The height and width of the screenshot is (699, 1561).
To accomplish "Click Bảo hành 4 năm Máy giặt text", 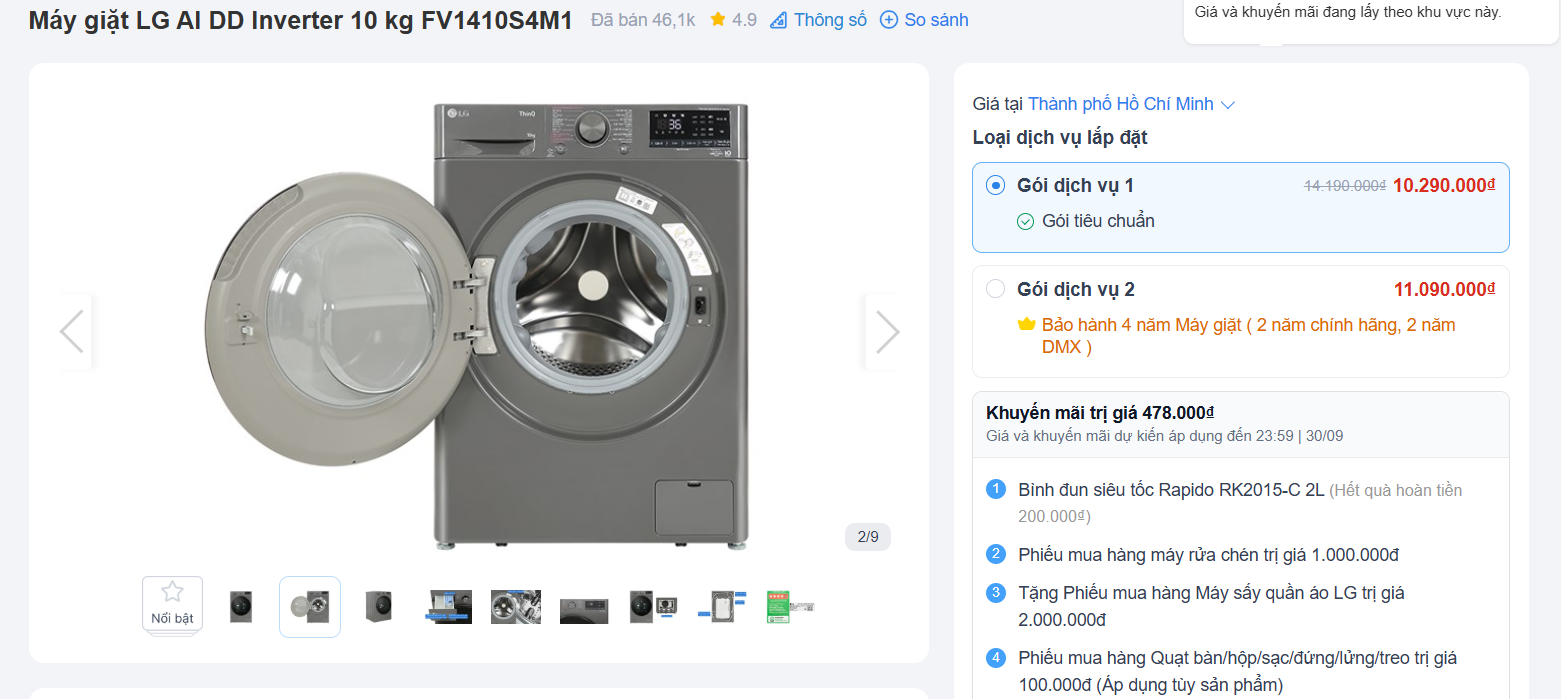I will click(1249, 336).
